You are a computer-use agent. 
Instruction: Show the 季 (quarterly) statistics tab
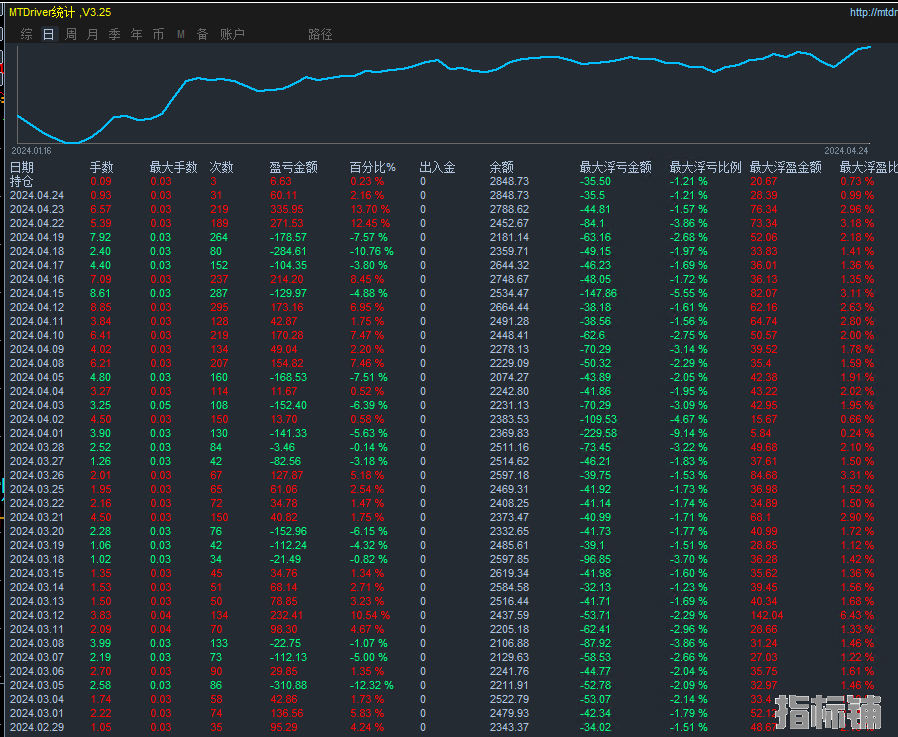(x=115, y=34)
